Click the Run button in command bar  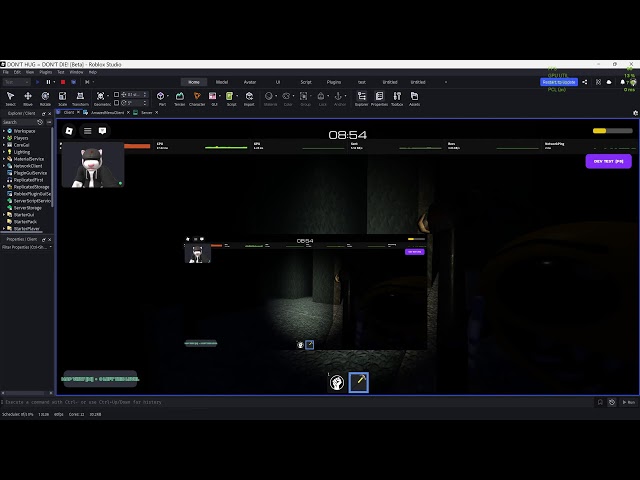coord(629,402)
